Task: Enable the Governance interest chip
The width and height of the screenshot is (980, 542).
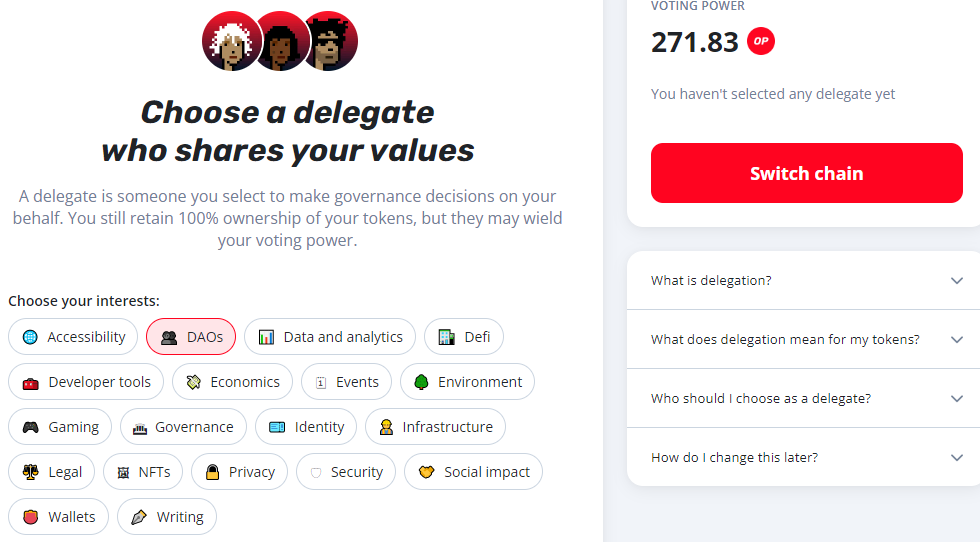Action: [x=184, y=427]
